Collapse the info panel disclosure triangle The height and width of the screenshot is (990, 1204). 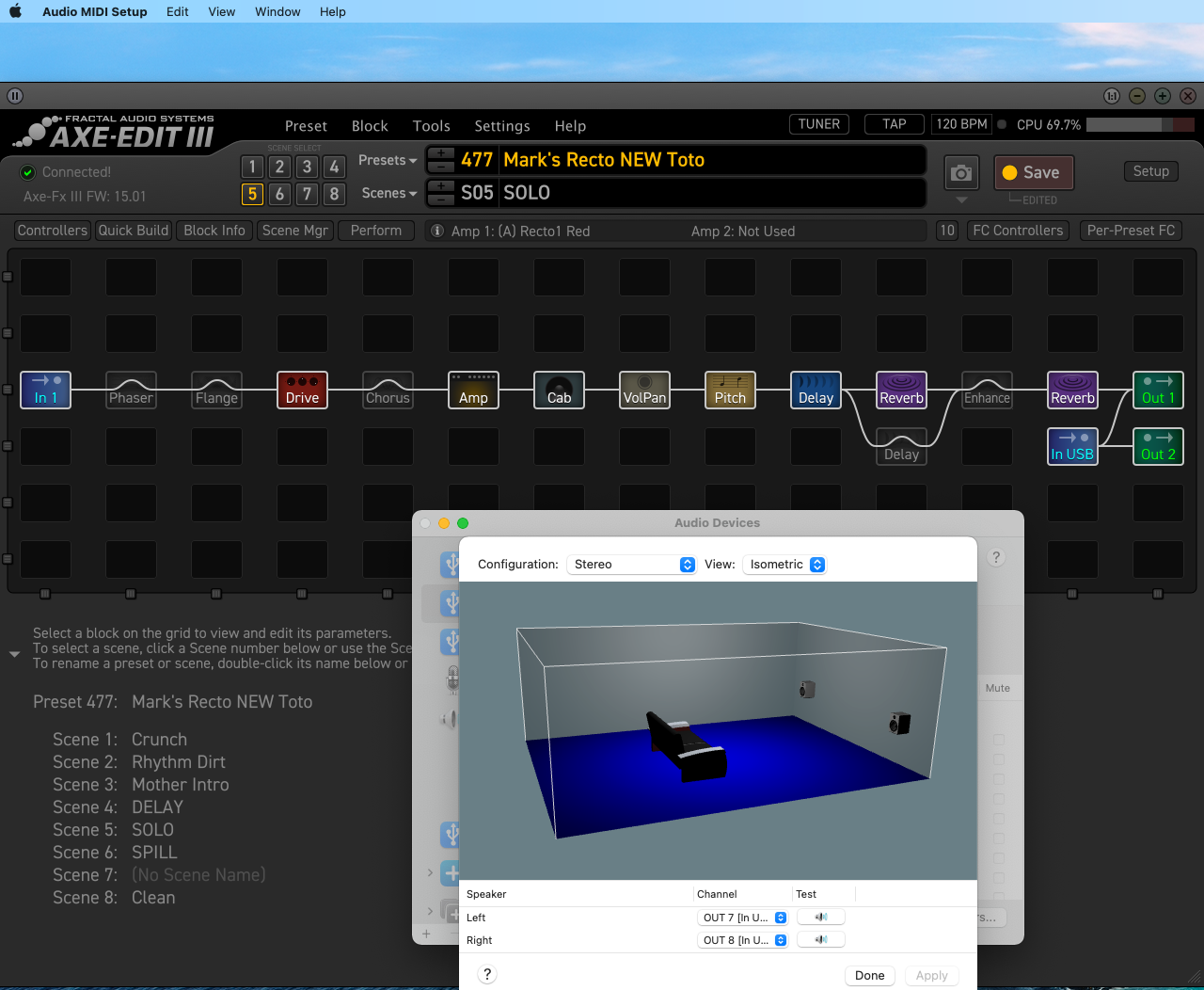14,654
